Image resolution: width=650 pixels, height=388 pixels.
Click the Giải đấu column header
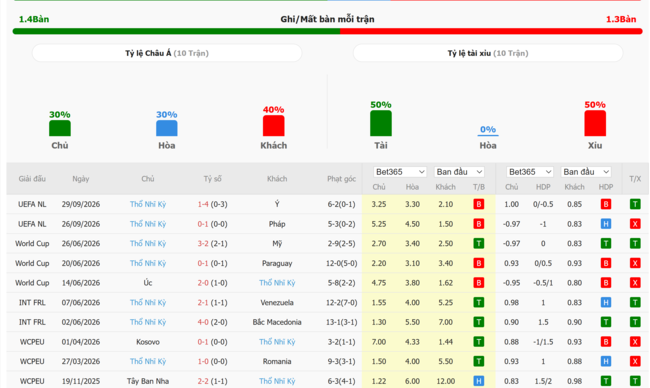click(32, 179)
